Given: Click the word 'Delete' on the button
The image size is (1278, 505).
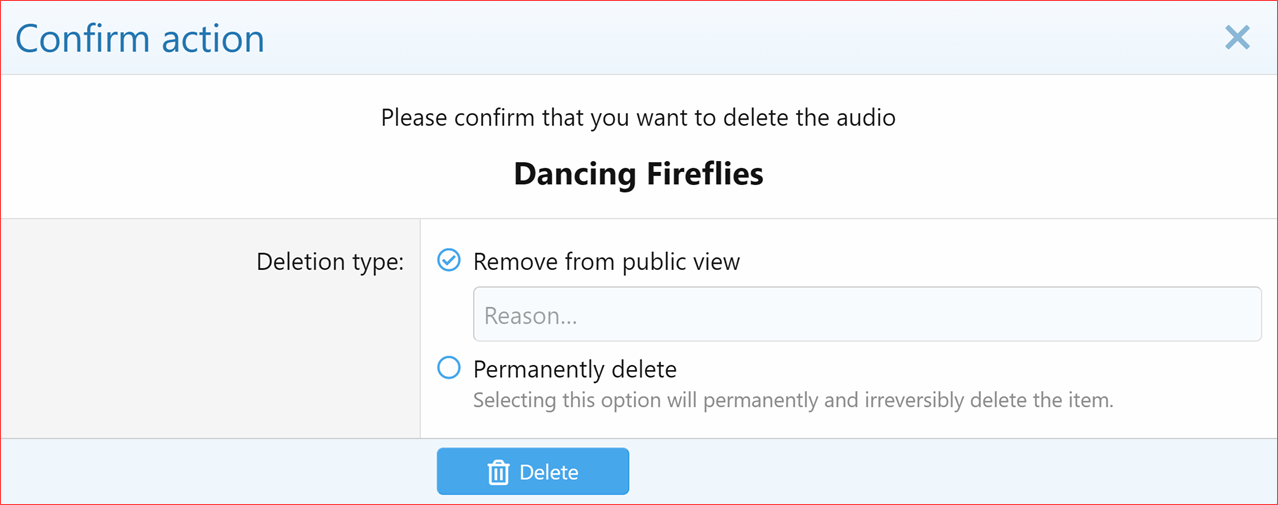Looking at the screenshot, I should tap(549, 472).
